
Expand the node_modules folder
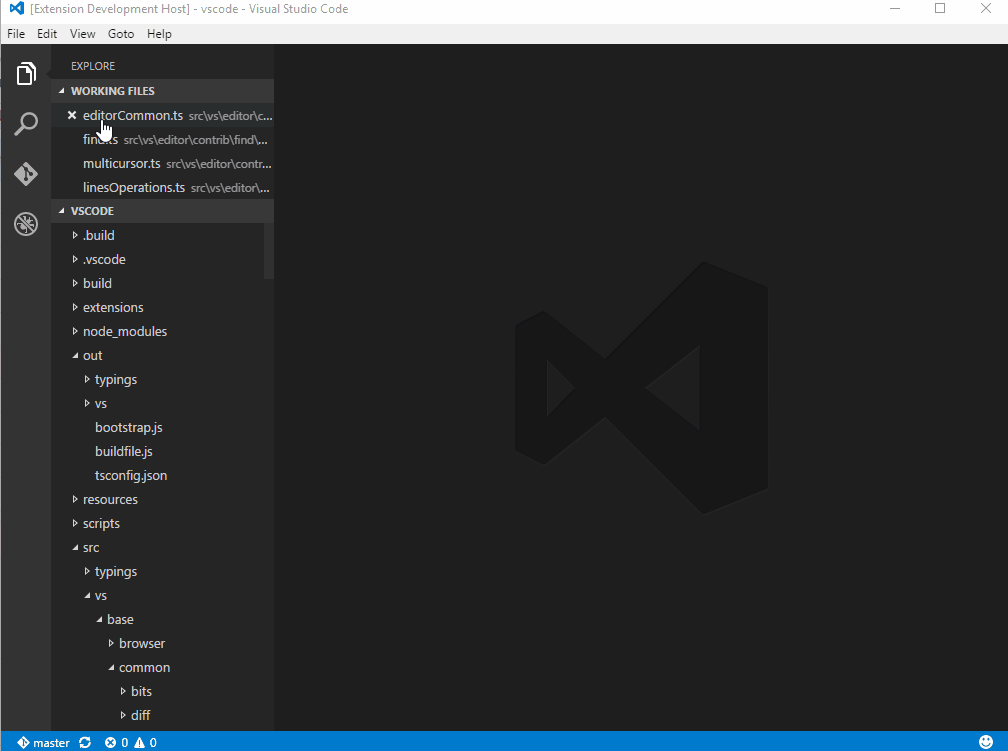pyautogui.click(x=75, y=331)
